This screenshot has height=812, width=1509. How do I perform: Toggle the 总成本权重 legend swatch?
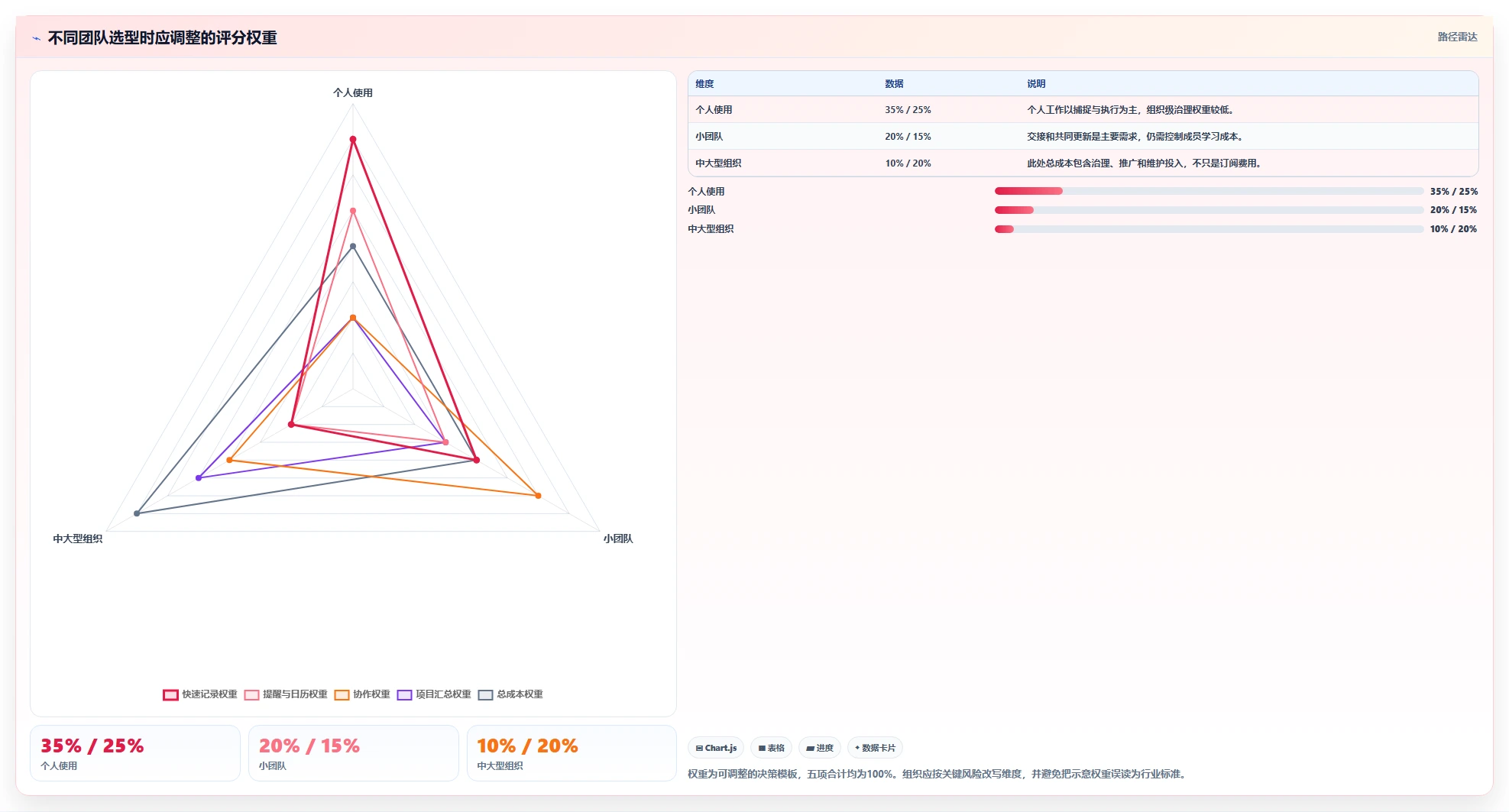click(485, 694)
